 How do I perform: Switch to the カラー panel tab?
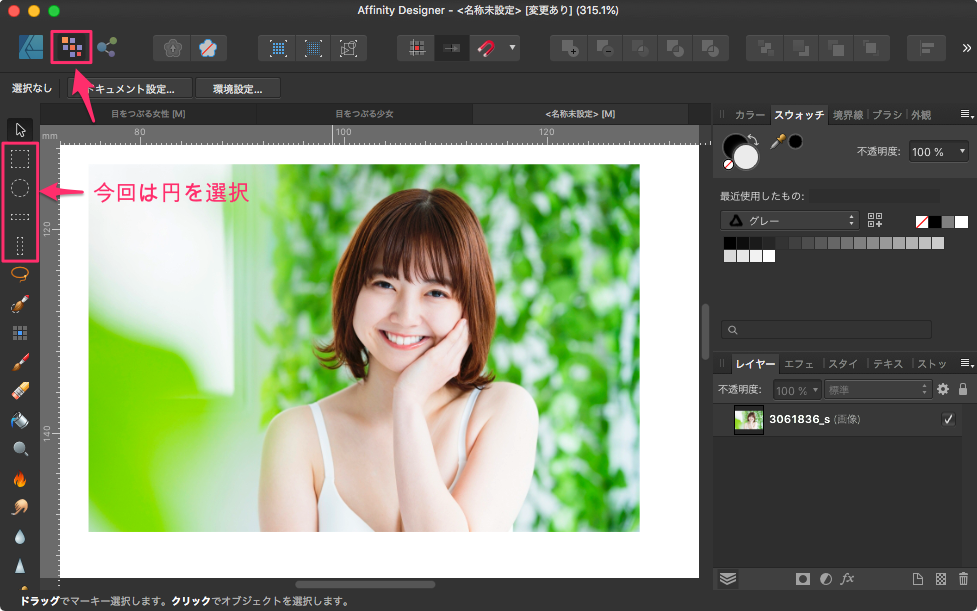pos(749,115)
